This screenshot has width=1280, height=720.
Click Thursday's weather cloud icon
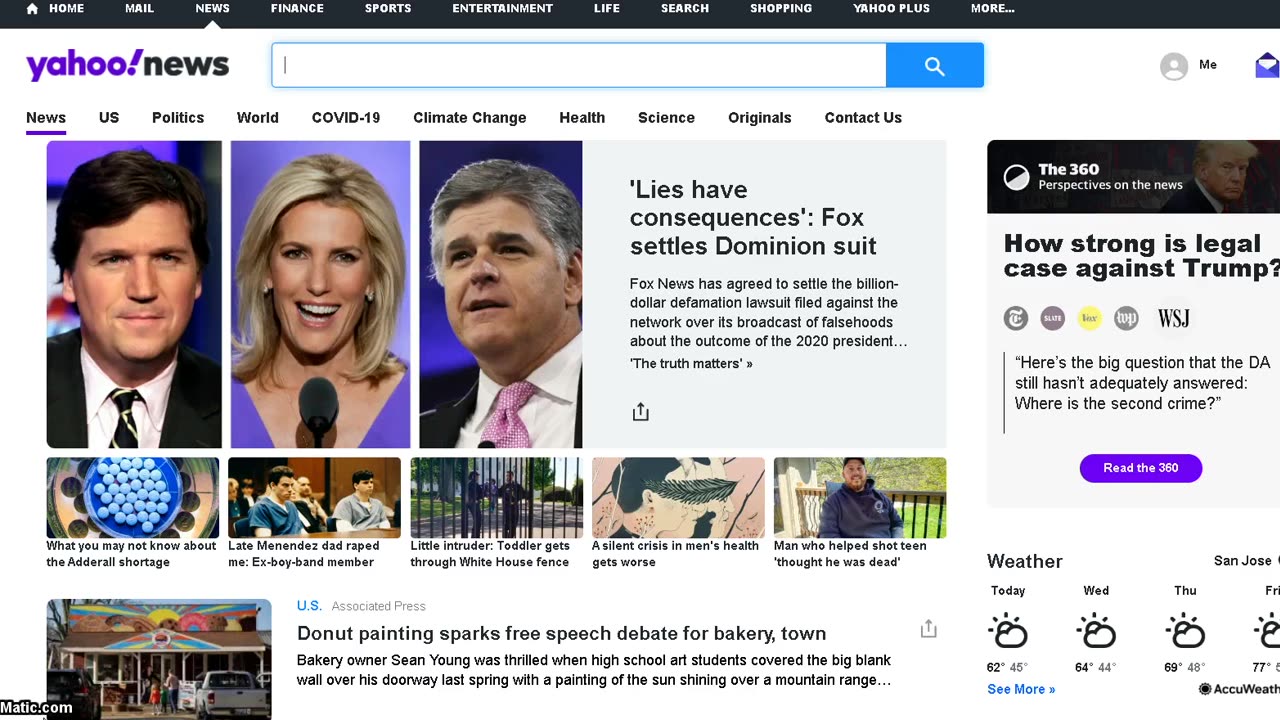(x=1185, y=631)
